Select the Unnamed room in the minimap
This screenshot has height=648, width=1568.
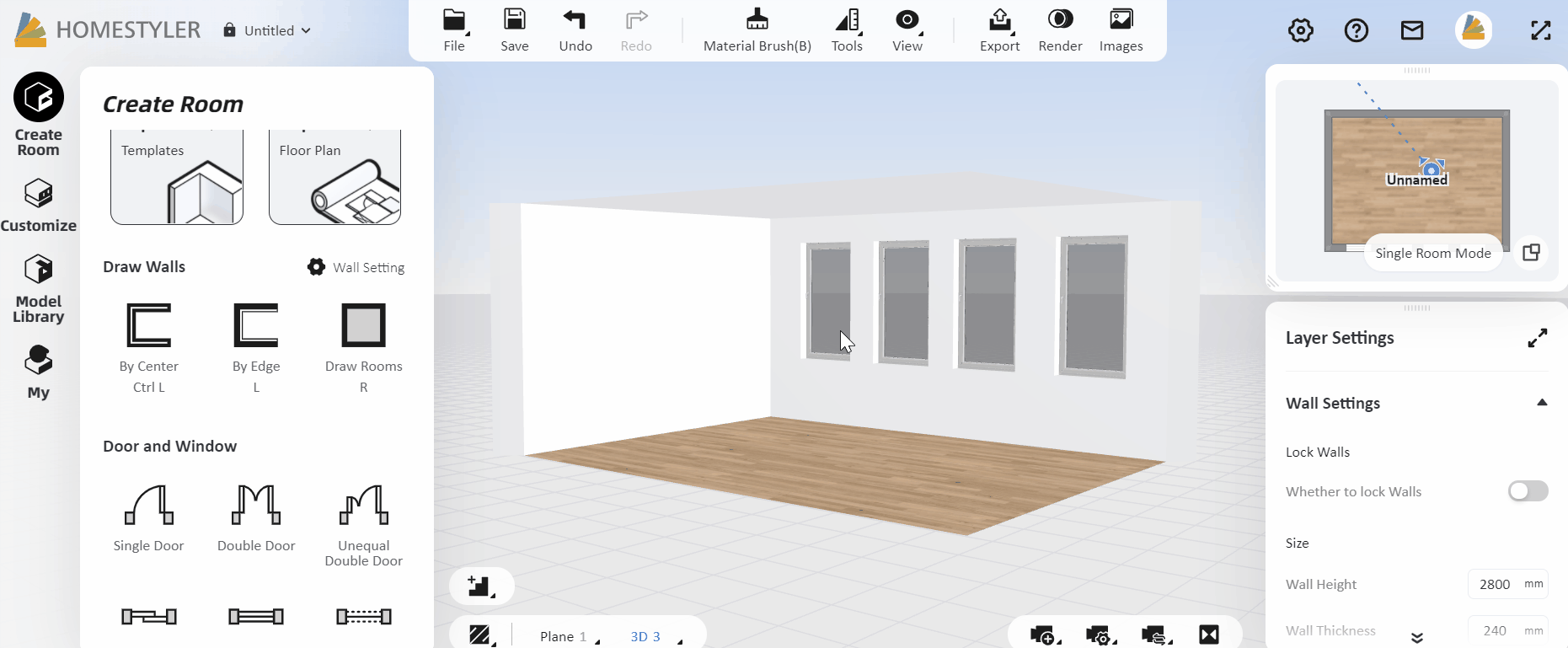tap(1417, 179)
